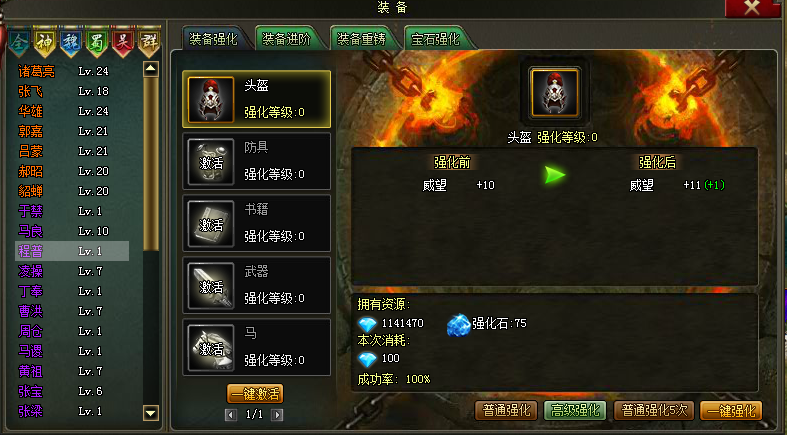Filter heroes by the 吴 flag
Viewport: 787px width, 435px height.
123,43
